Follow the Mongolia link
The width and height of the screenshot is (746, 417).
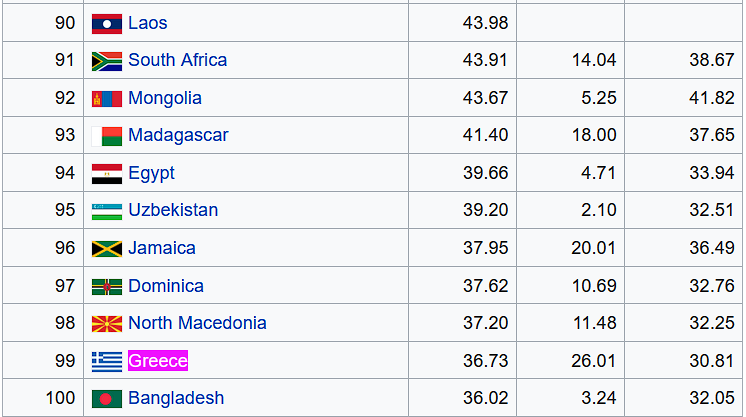(165, 98)
